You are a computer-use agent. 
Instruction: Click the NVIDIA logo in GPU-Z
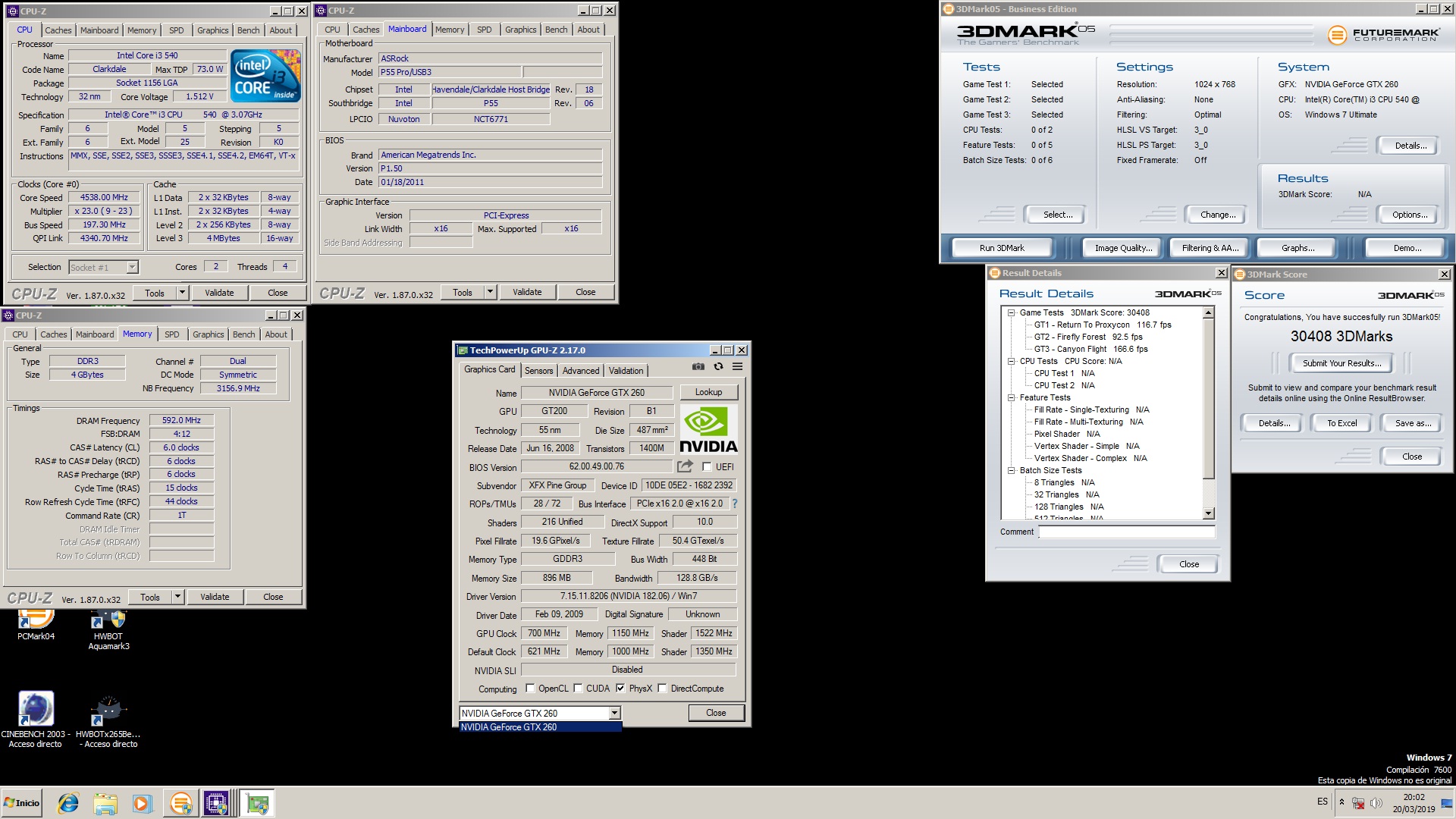[x=708, y=429]
